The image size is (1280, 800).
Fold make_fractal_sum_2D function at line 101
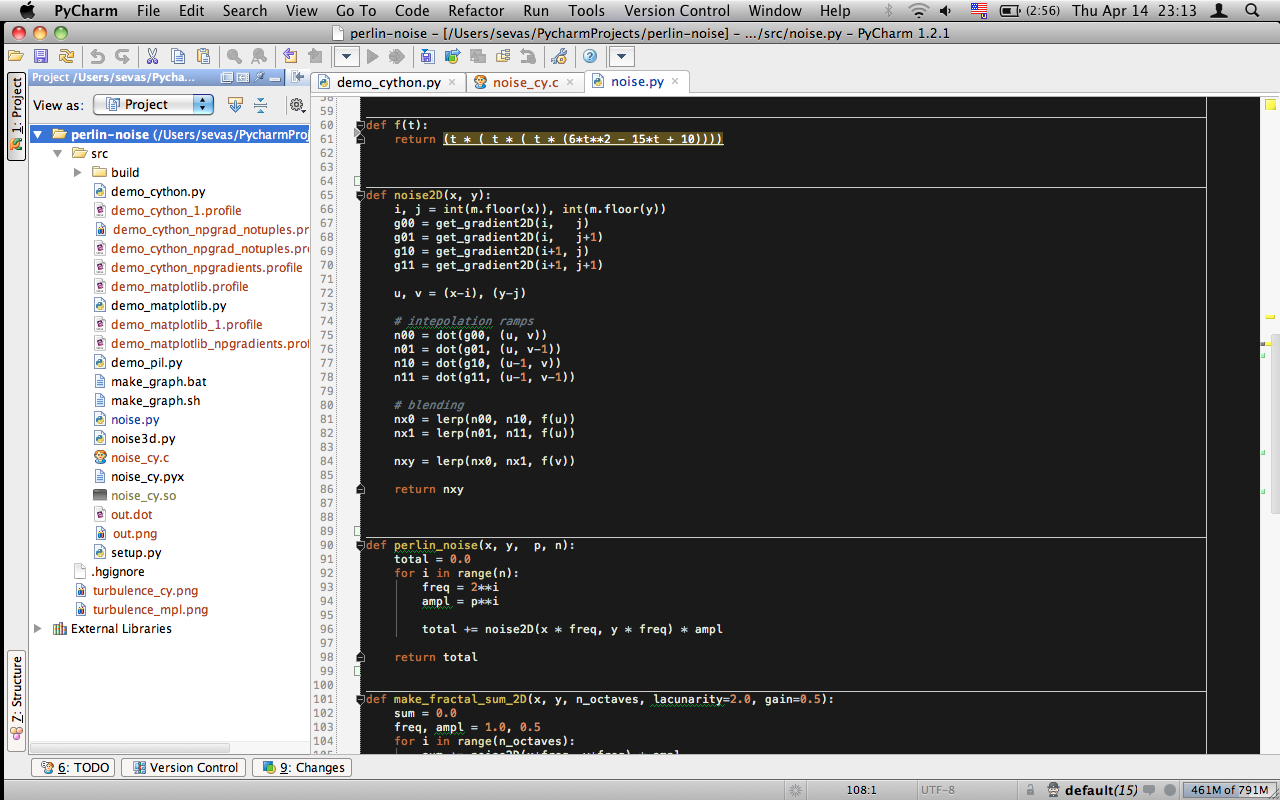[359, 699]
